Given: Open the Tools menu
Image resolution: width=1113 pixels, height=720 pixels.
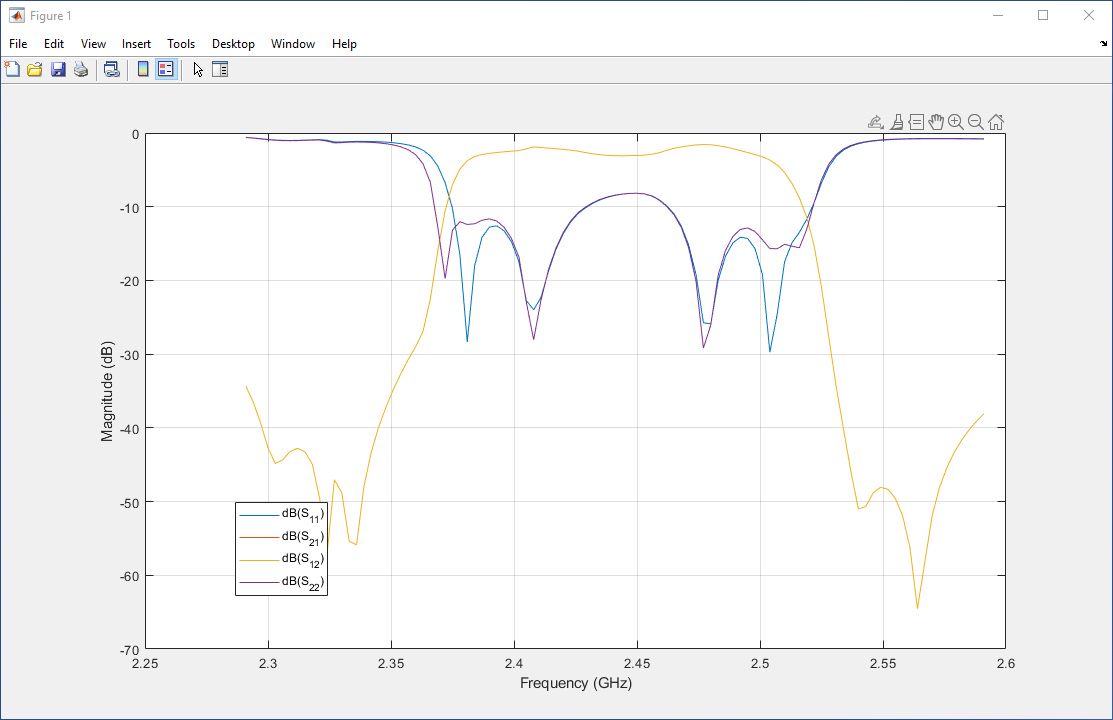Looking at the screenshot, I should [181, 44].
